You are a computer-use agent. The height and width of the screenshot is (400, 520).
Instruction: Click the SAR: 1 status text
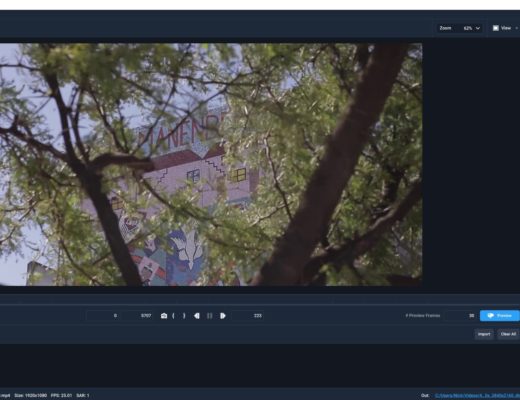83,396
